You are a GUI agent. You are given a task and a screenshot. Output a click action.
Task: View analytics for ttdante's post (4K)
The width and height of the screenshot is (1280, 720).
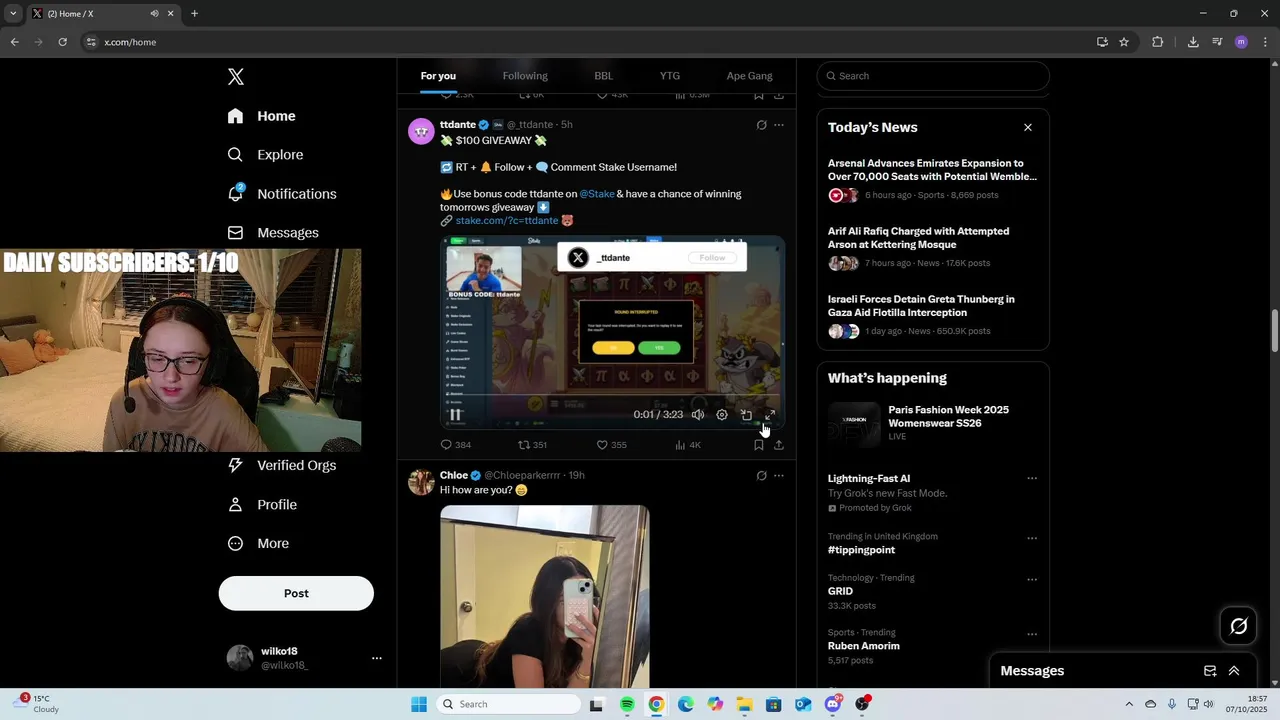688,445
